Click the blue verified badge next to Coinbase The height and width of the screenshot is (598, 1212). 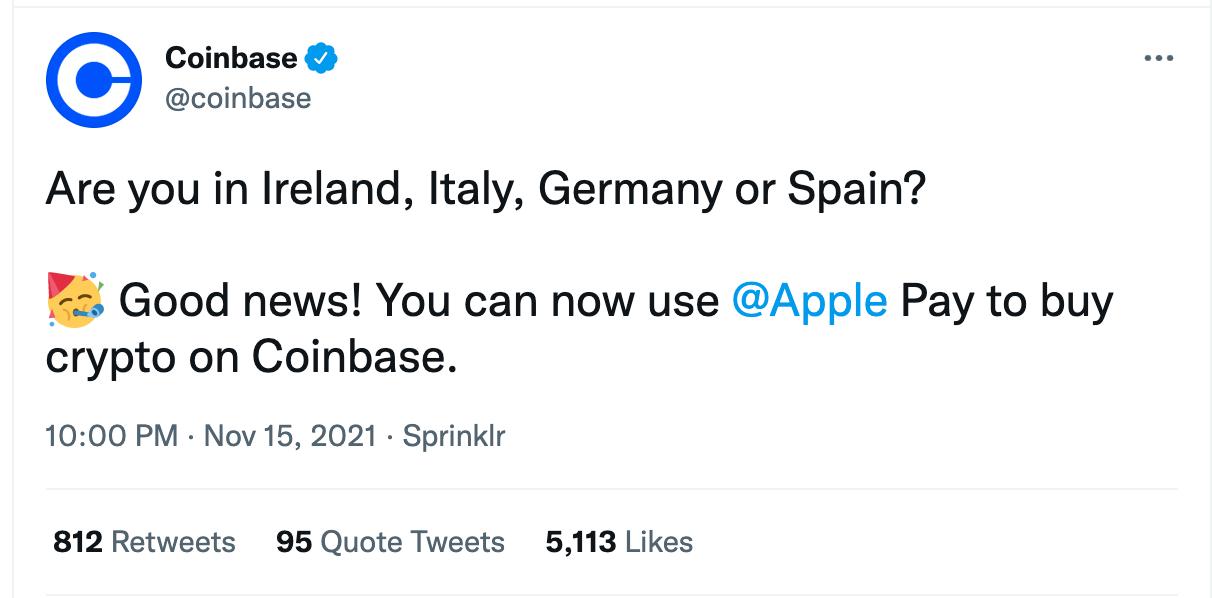(x=320, y=58)
